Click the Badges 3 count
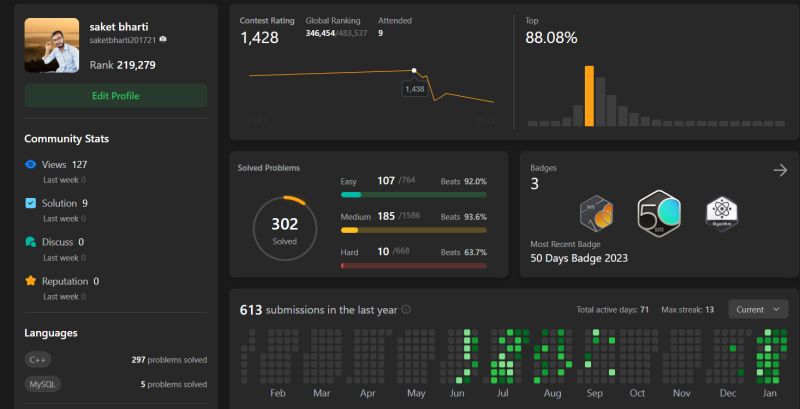The height and width of the screenshot is (409, 800). coord(534,184)
